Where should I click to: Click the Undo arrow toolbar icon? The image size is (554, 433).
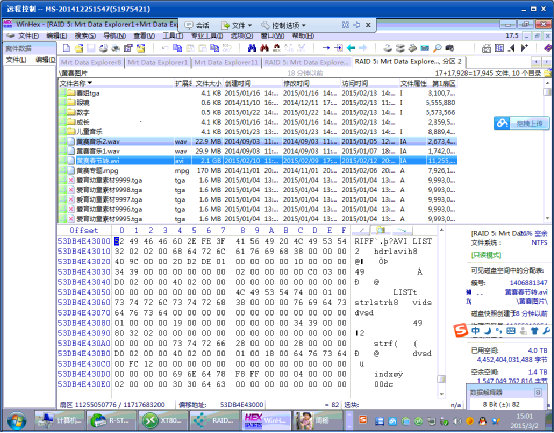click(165, 48)
